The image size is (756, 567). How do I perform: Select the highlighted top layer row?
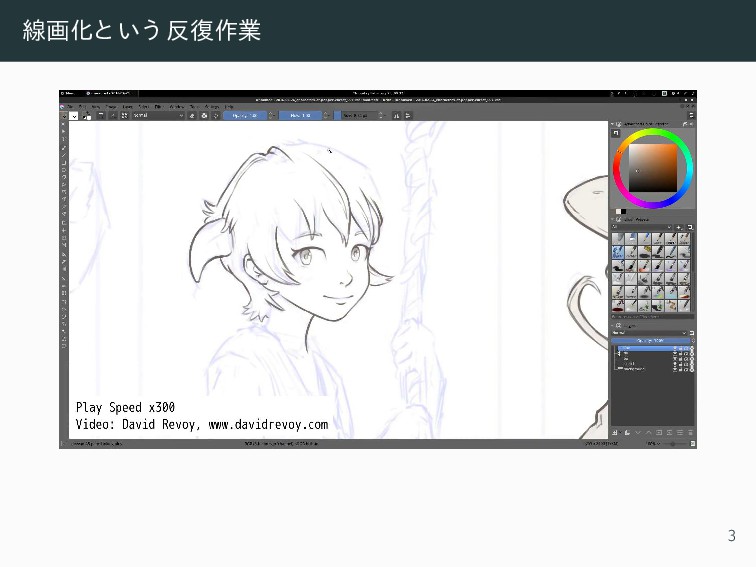pos(653,348)
